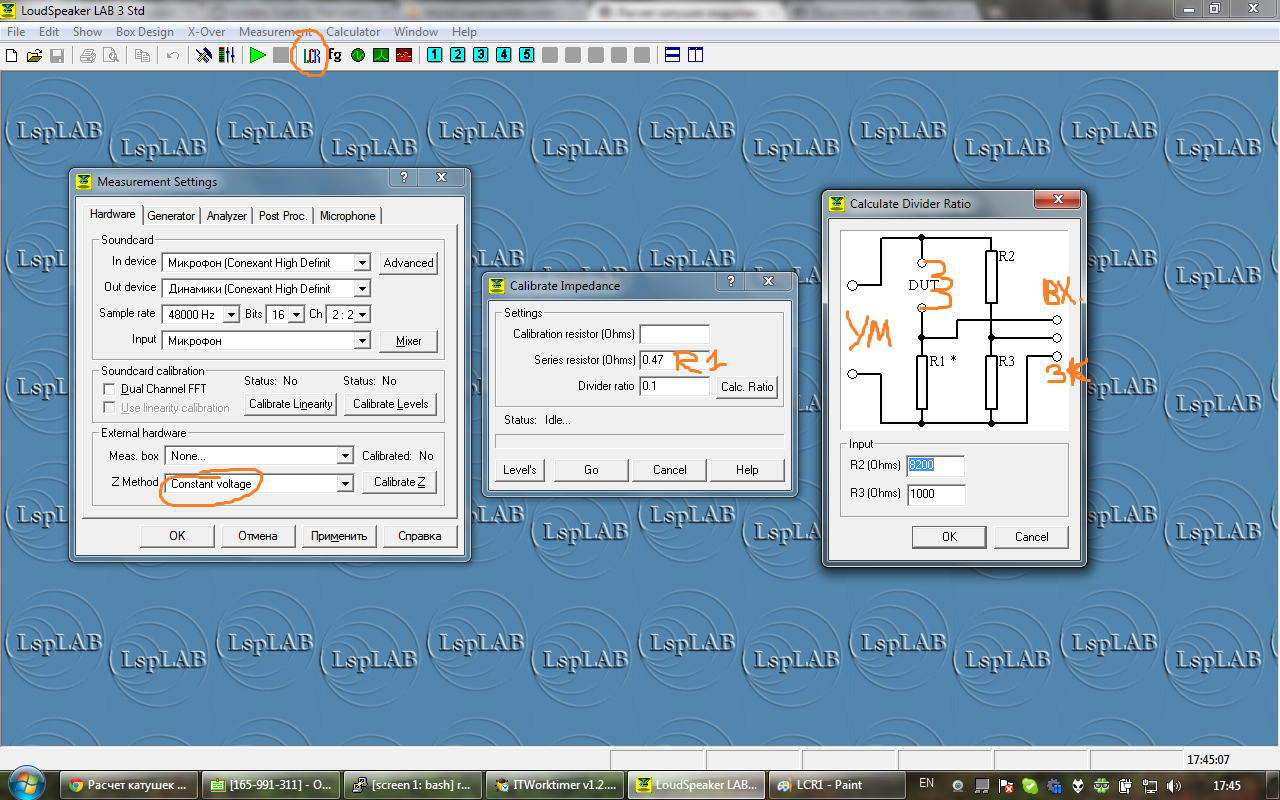Open the Measurement menu
Screen dimensions: 1280x800
click(x=275, y=32)
